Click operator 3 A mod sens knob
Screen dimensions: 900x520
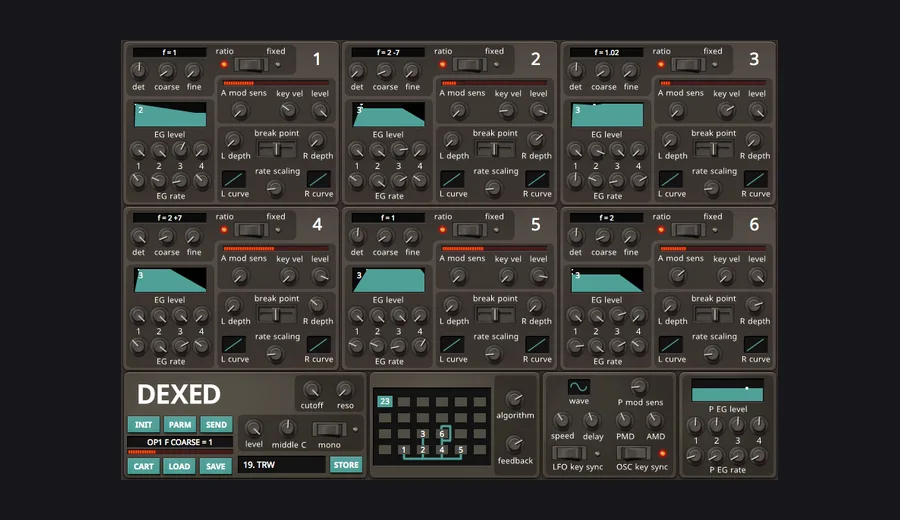coord(677,111)
